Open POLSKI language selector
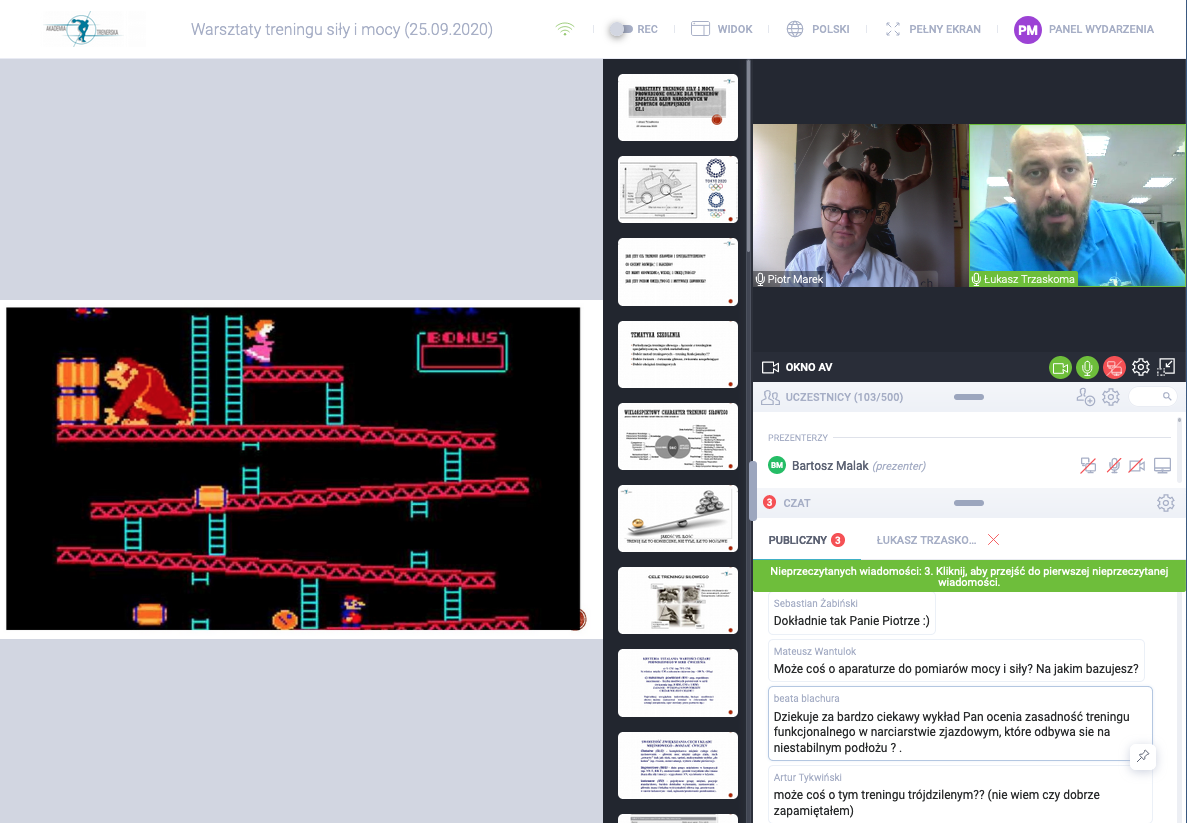 pyautogui.click(x=818, y=29)
